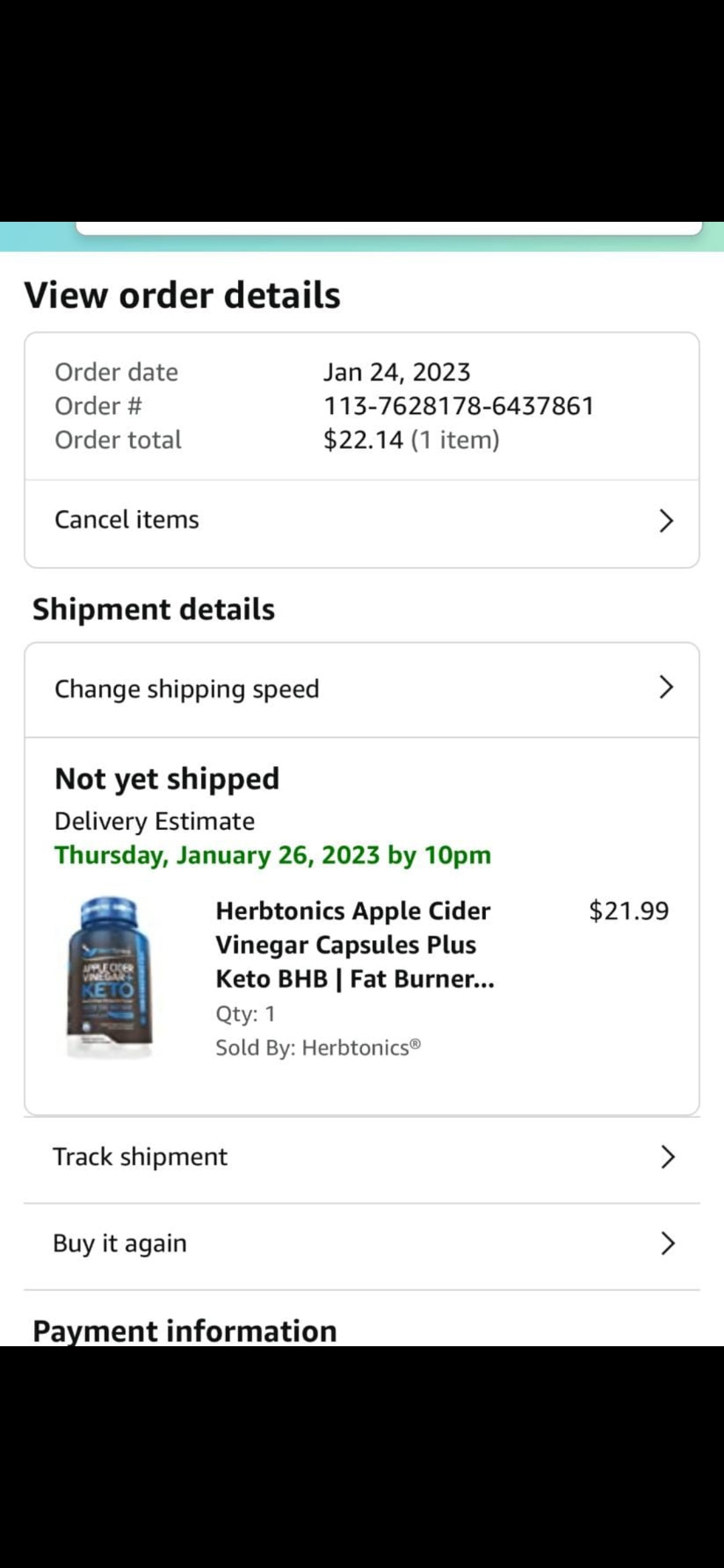Click the Jan 24, 2023 order date

pyautogui.click(x=397, y=372)
